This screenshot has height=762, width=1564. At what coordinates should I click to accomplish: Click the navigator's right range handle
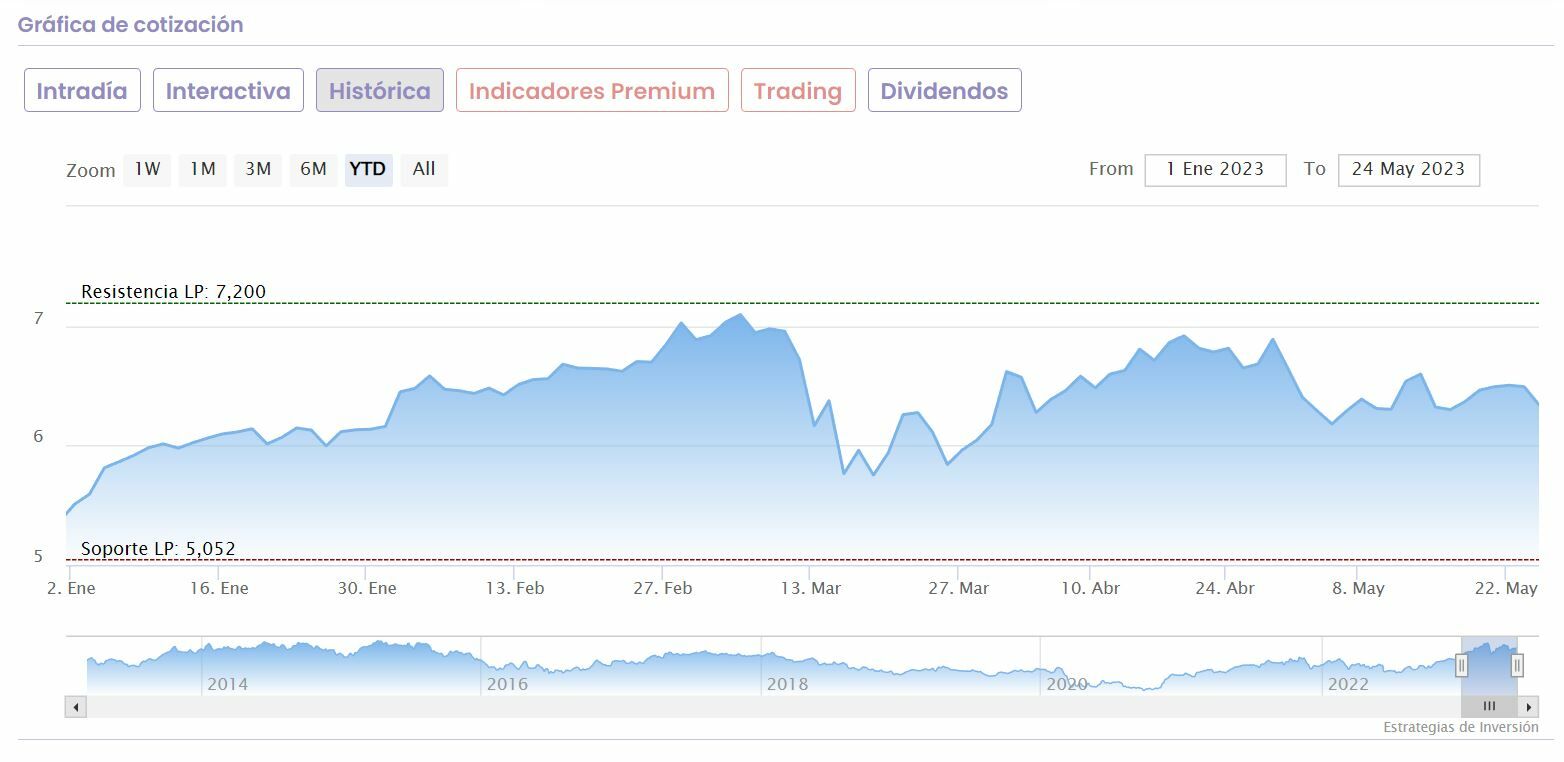(x=1517, y=665)
